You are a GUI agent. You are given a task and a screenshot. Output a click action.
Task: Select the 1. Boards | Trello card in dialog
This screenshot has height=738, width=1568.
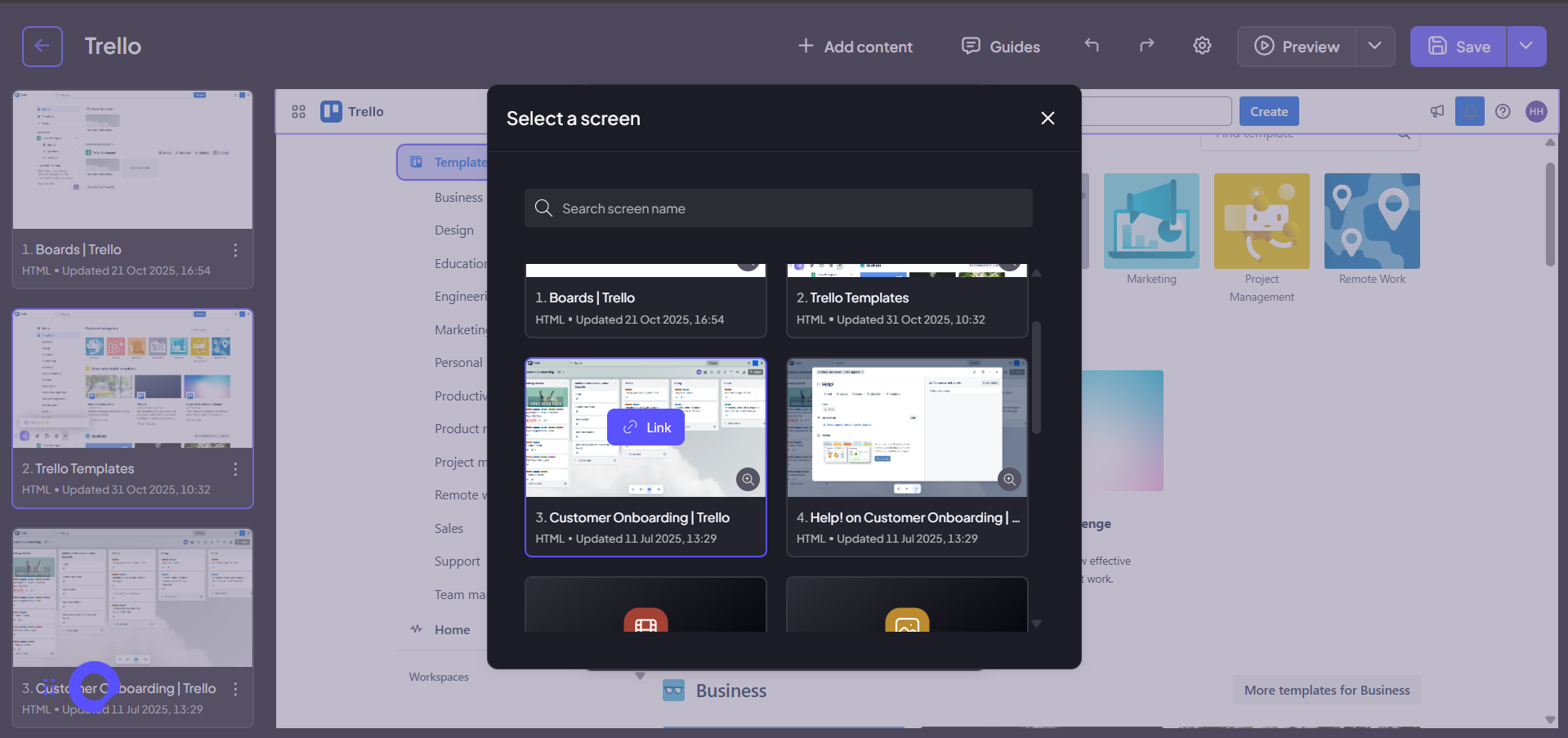[x=646, y=301]
